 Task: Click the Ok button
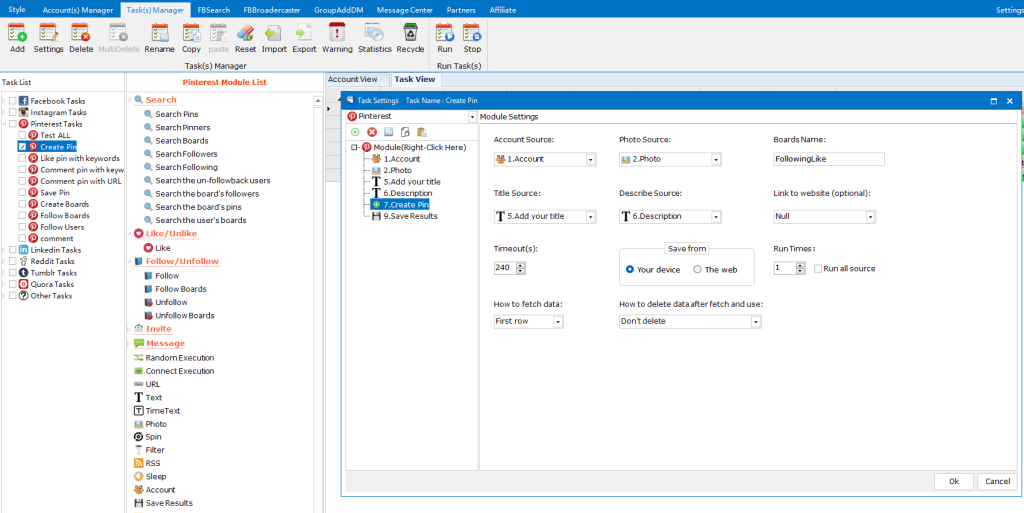[953, 481]
